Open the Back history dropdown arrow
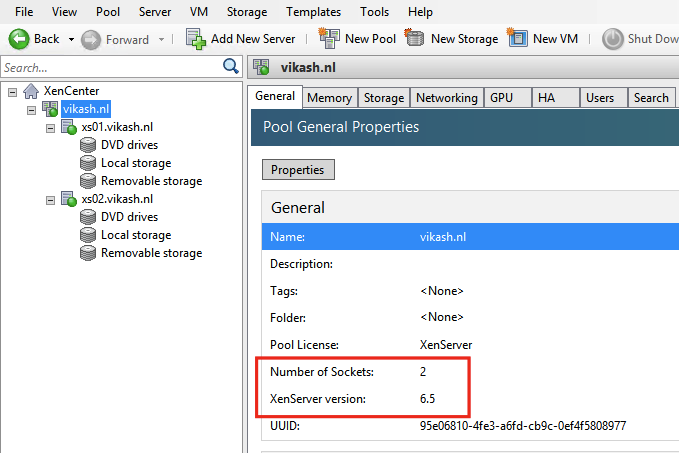679x453 pixels. [71, 39]
